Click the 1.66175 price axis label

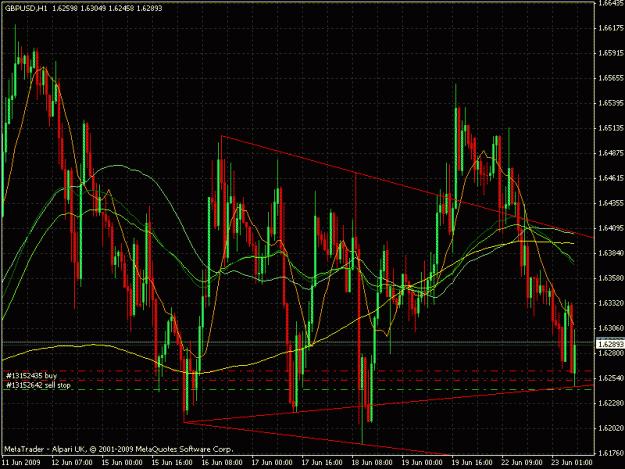tap(611, 28)
